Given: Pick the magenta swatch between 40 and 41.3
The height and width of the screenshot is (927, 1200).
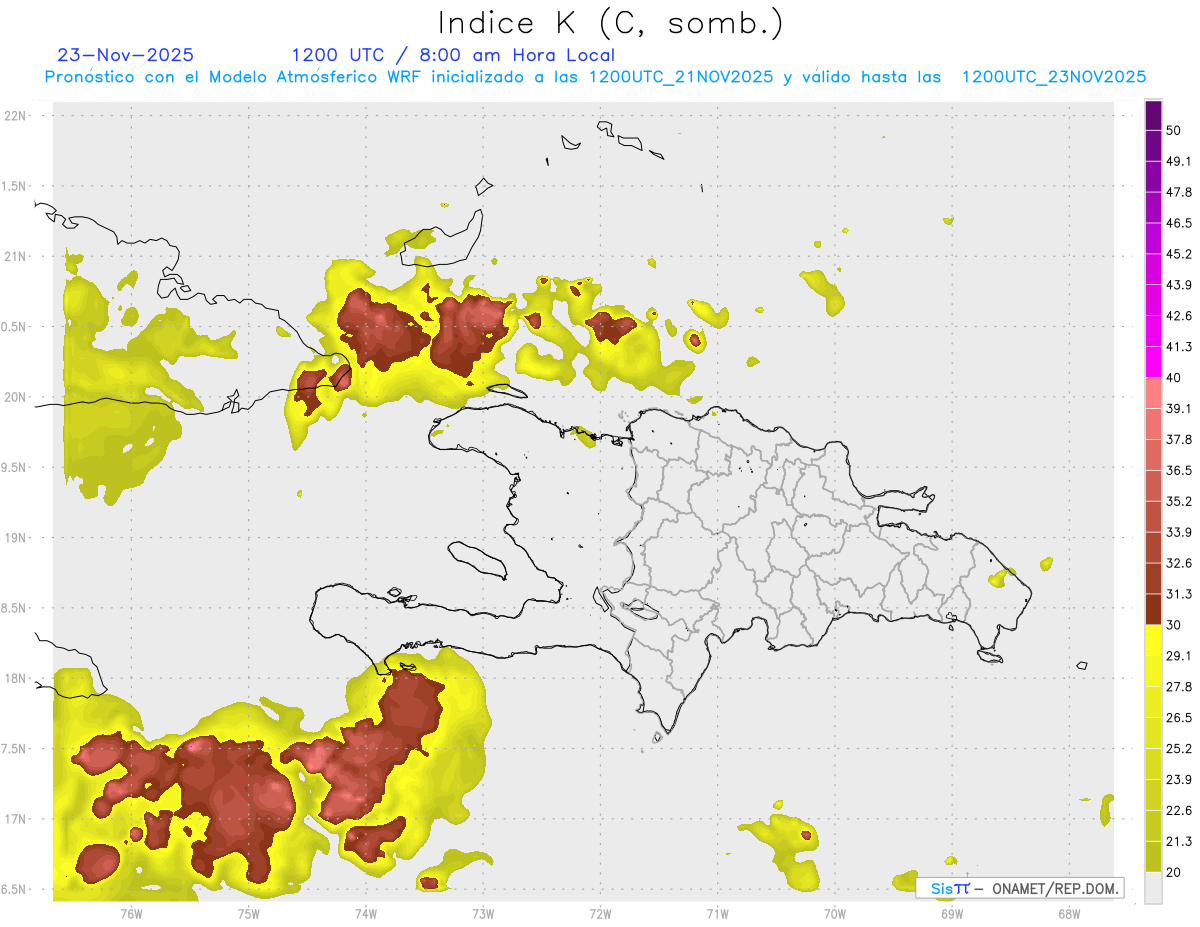Looking at the screenshot, I should tap(1153, 363).
